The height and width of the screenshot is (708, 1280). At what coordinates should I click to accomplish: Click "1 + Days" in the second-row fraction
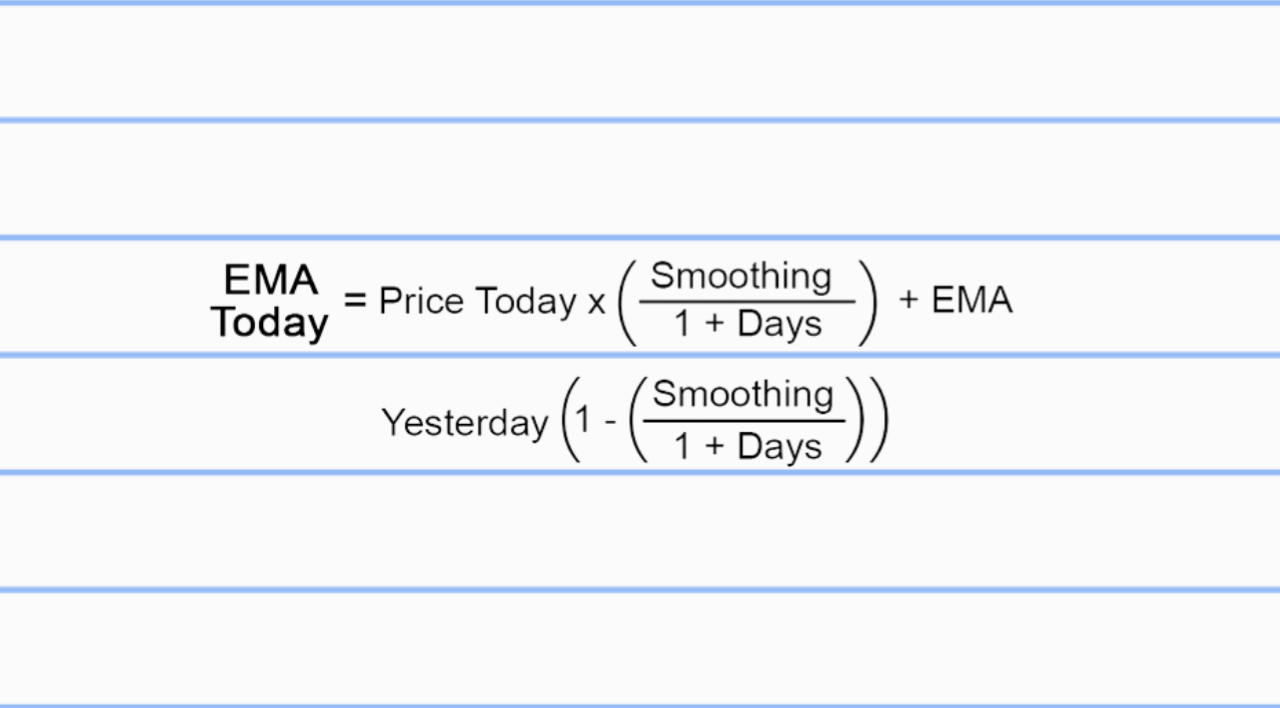(x=747, y=445)
